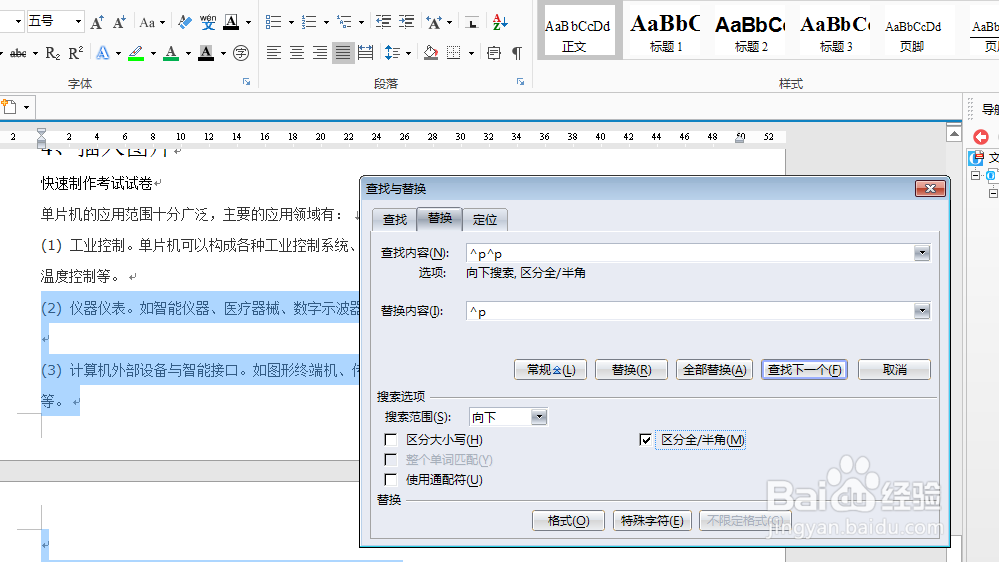This screenshot has width=999, height=562.
Task: Click the A-Z sort icon
Action: [500, 22]
